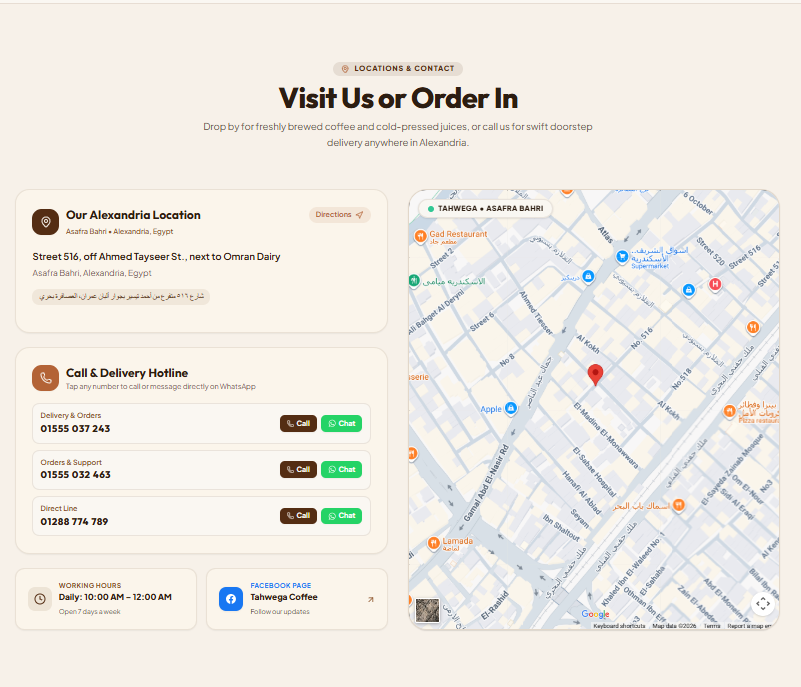Click the orange phone hotline icon

click(45, 378)
